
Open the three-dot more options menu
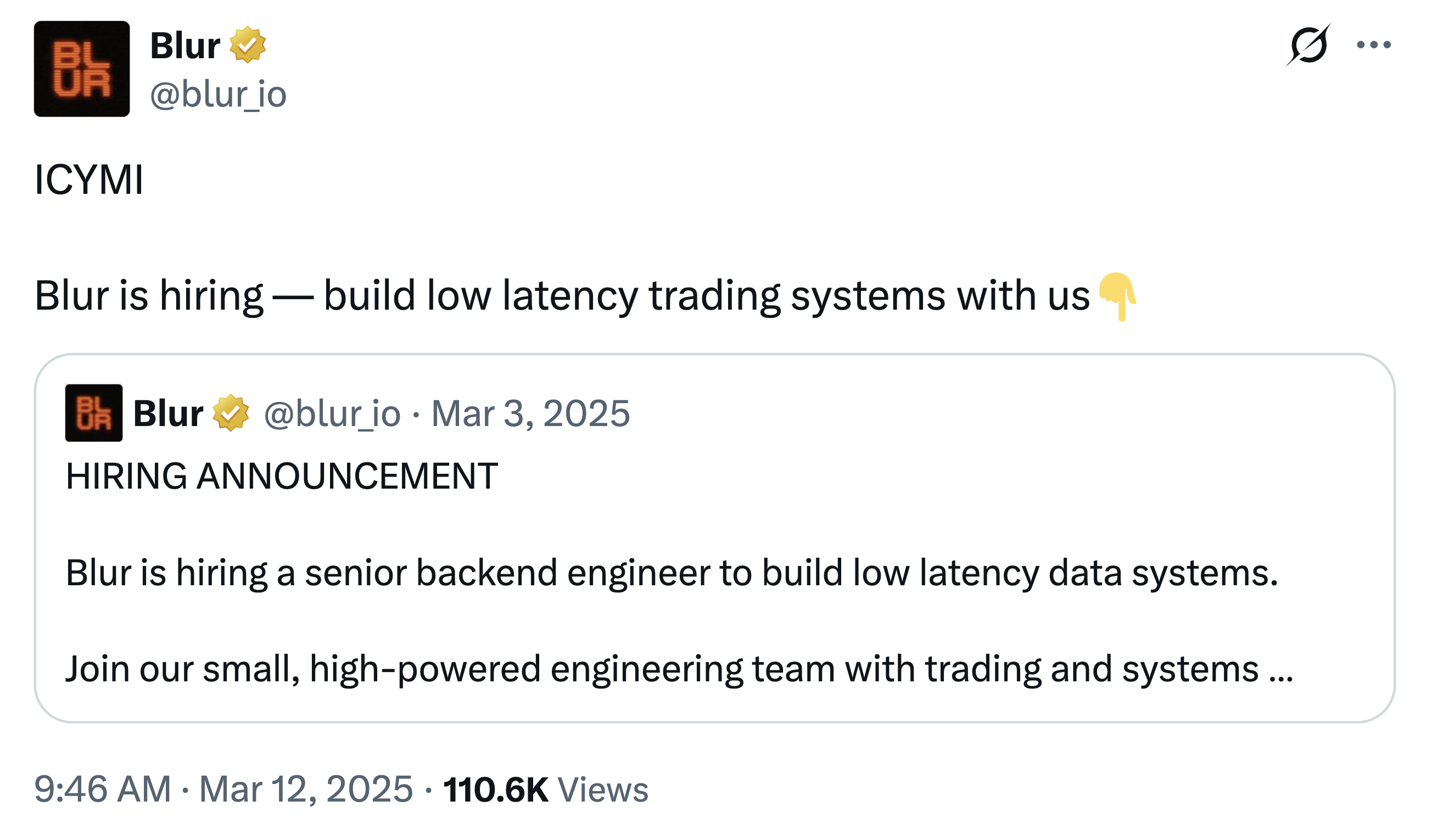click(1372, 46)
